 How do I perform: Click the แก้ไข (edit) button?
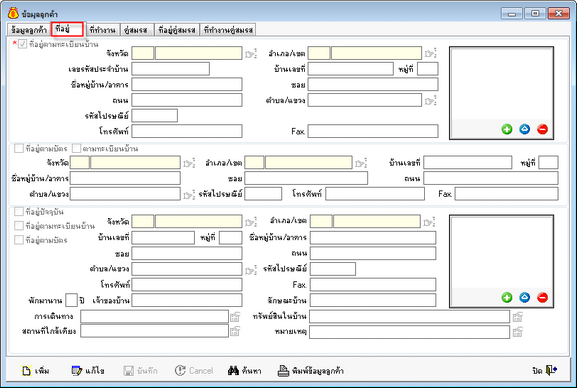(88, 371)
